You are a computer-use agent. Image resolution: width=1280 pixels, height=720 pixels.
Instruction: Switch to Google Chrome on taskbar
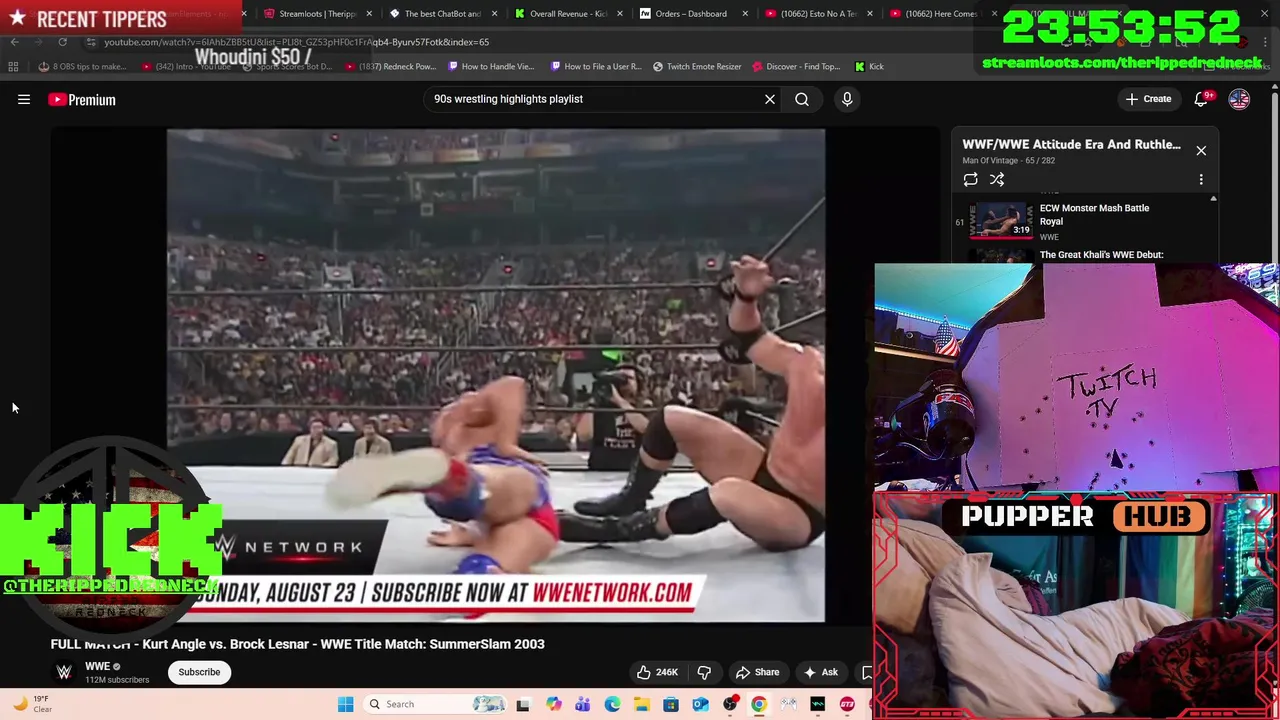pos(759,704)
